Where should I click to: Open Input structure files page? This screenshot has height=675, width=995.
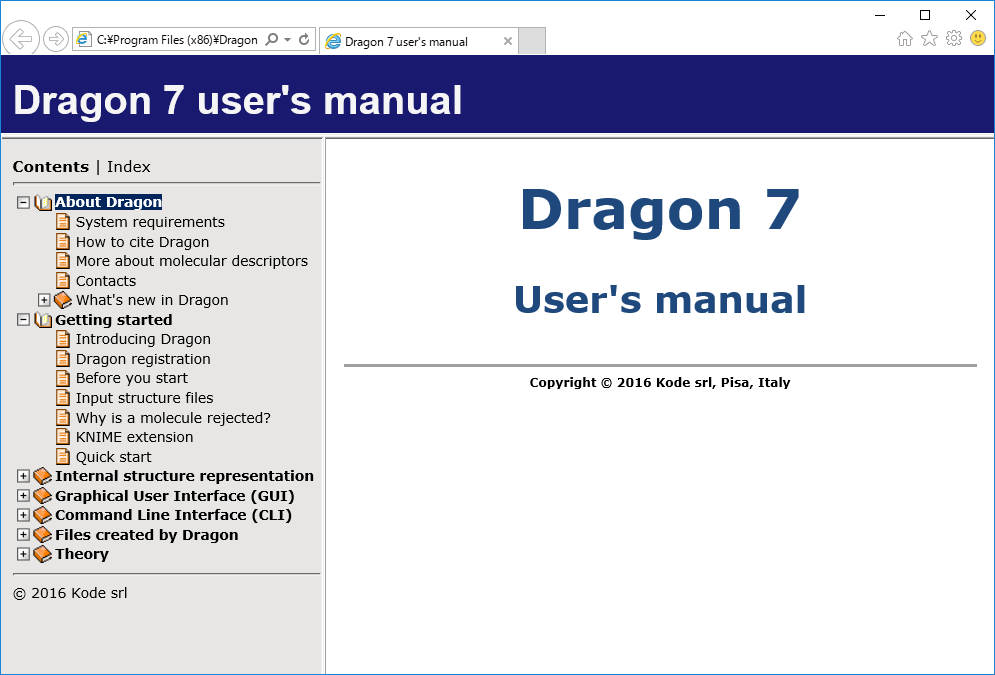145,398
